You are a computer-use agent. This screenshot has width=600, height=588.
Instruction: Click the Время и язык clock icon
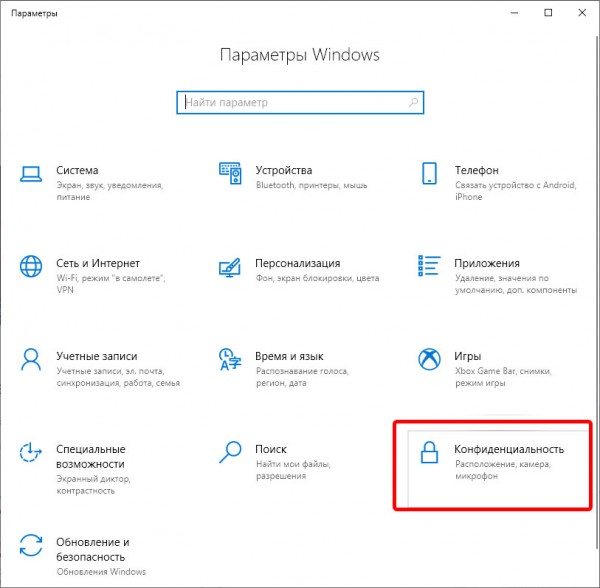pyautogui.click(x=230, y=359)
